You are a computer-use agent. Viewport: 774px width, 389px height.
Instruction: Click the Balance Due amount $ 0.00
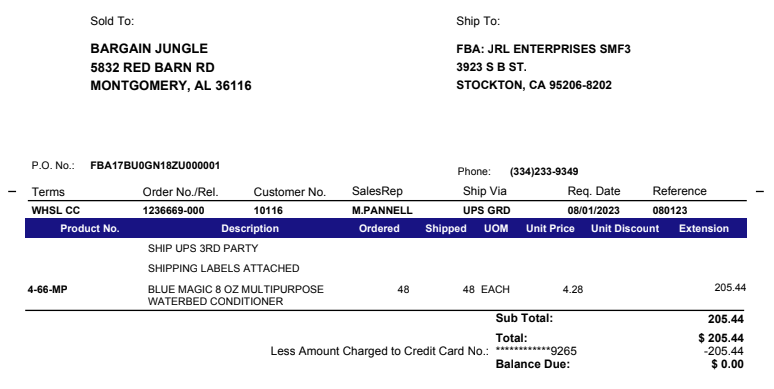[728, 364]
